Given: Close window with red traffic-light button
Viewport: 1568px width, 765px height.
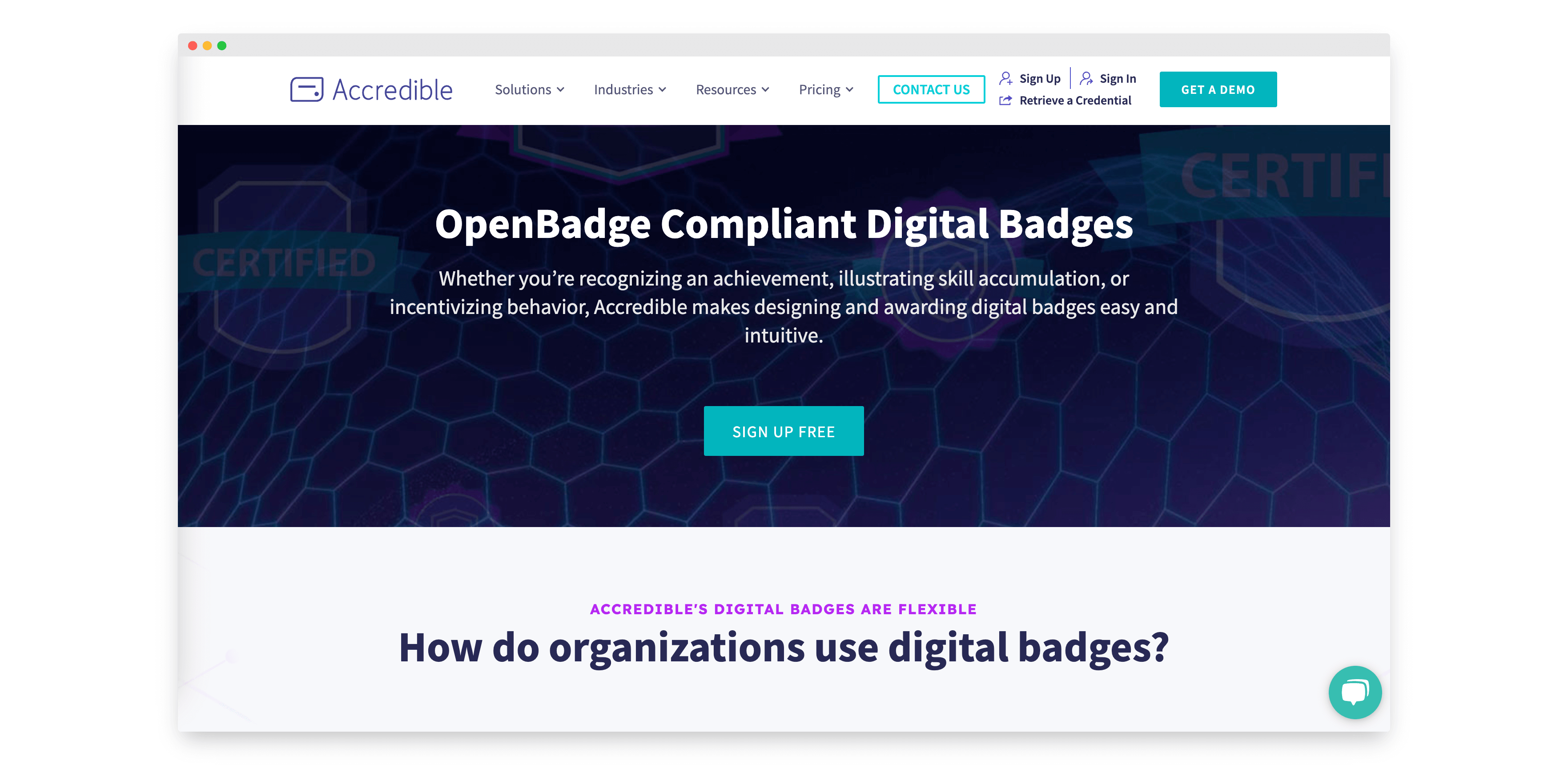Looking at the screenshot, I should coord(193,46).
